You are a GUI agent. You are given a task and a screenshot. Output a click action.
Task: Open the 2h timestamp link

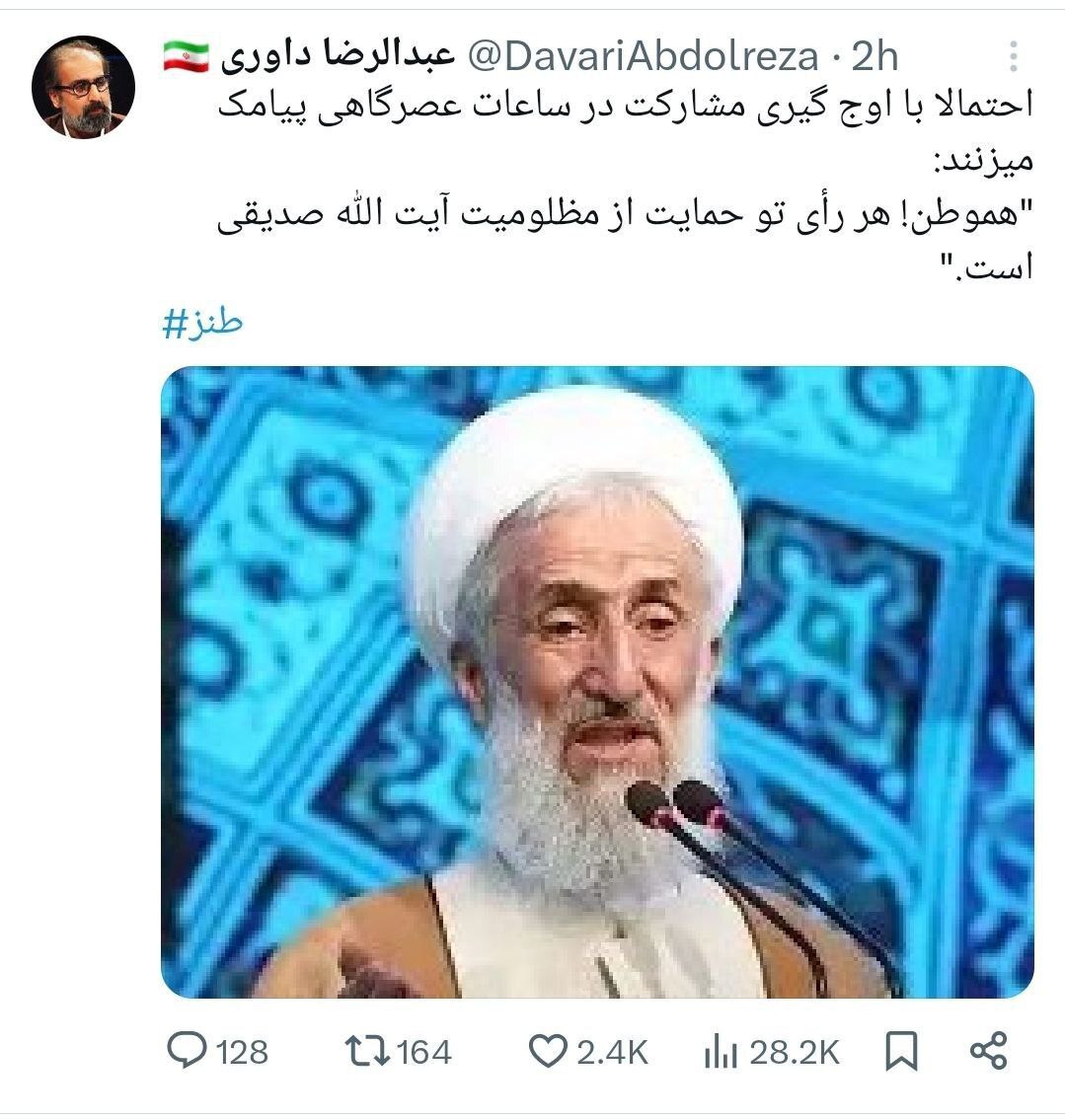coord(875,57)
